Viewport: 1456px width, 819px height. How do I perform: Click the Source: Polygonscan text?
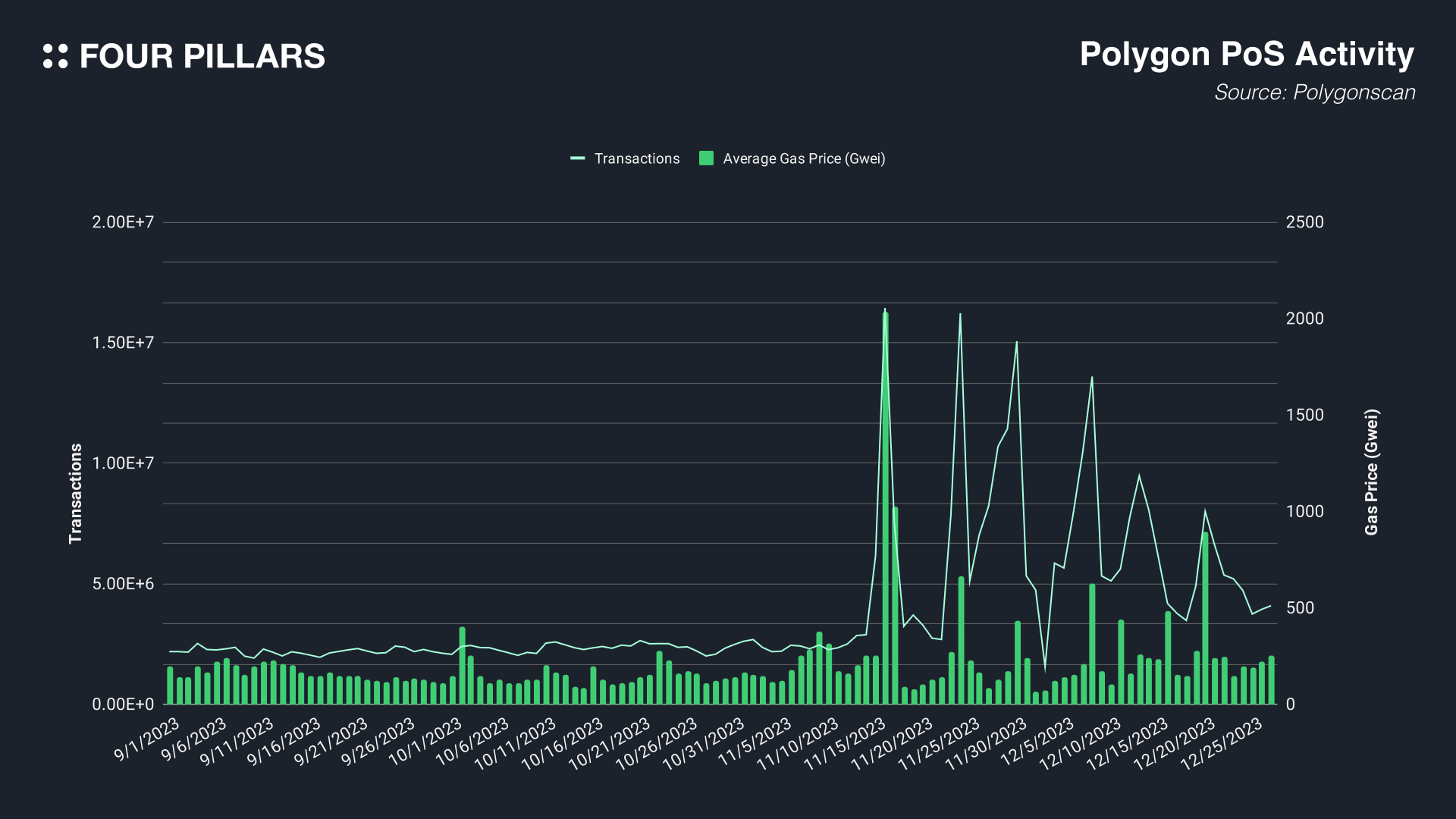pyautogui.click(x=1314, y=93)
